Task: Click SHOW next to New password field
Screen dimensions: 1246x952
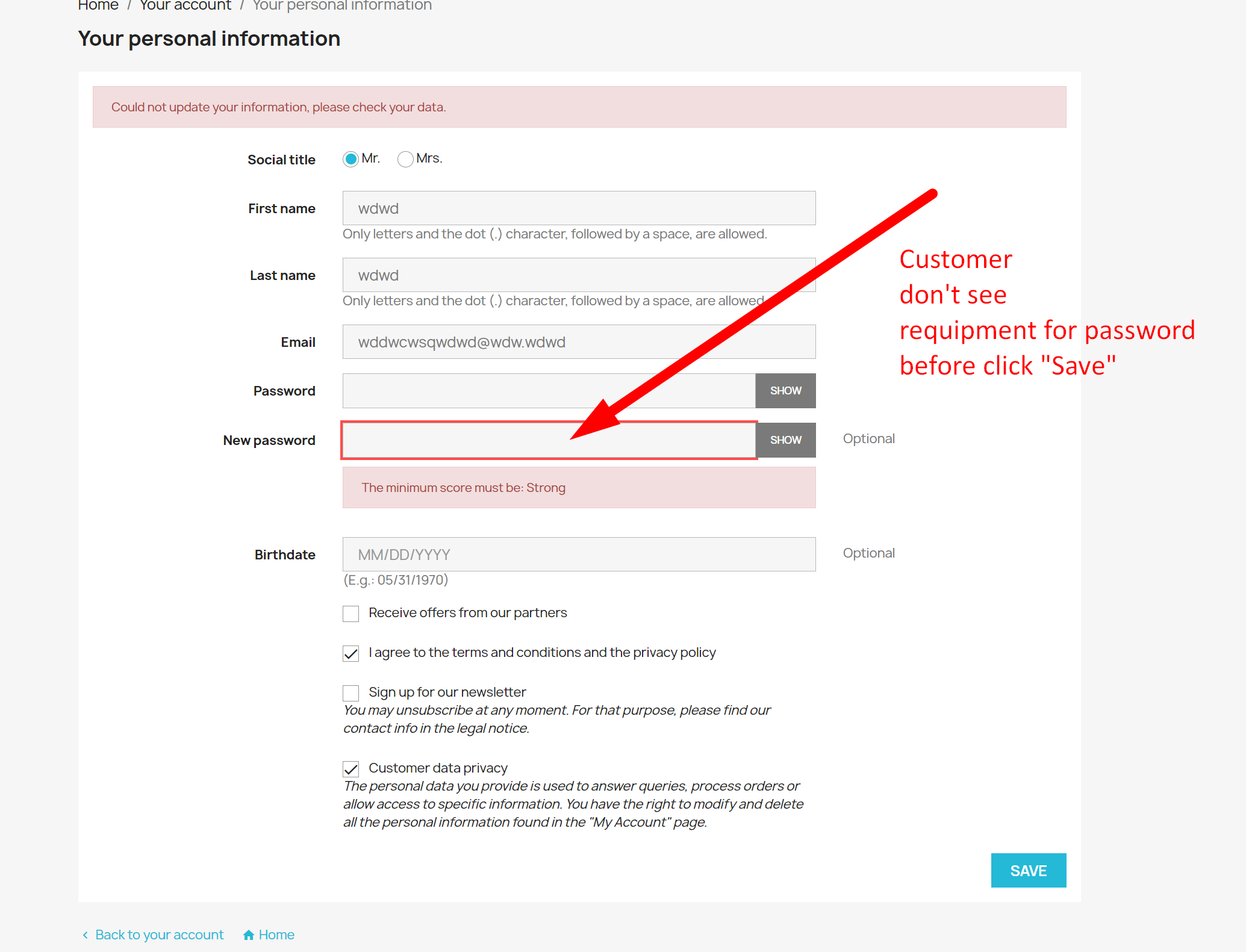Action: tap(785, 440)
